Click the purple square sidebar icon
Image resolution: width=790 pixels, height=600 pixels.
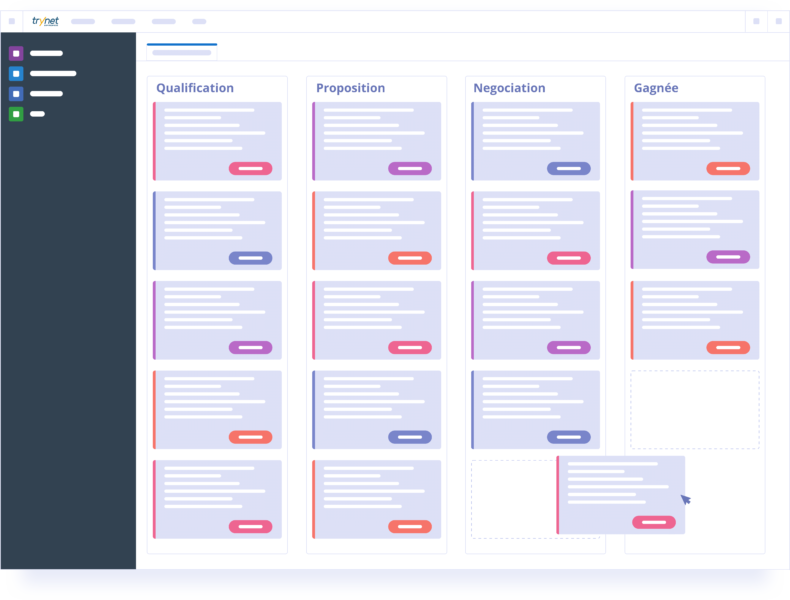[x=16, y=53]
